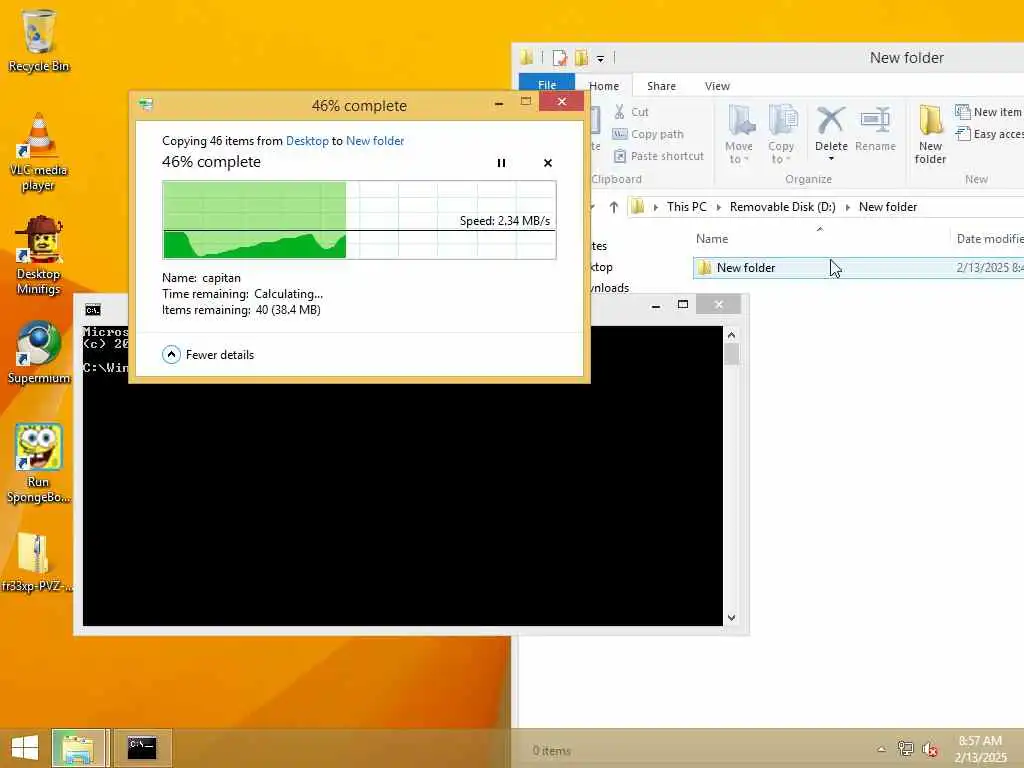The image size is (1024, 768).
Task: Follow the New folder destination link
Action: tap(375, 140)
